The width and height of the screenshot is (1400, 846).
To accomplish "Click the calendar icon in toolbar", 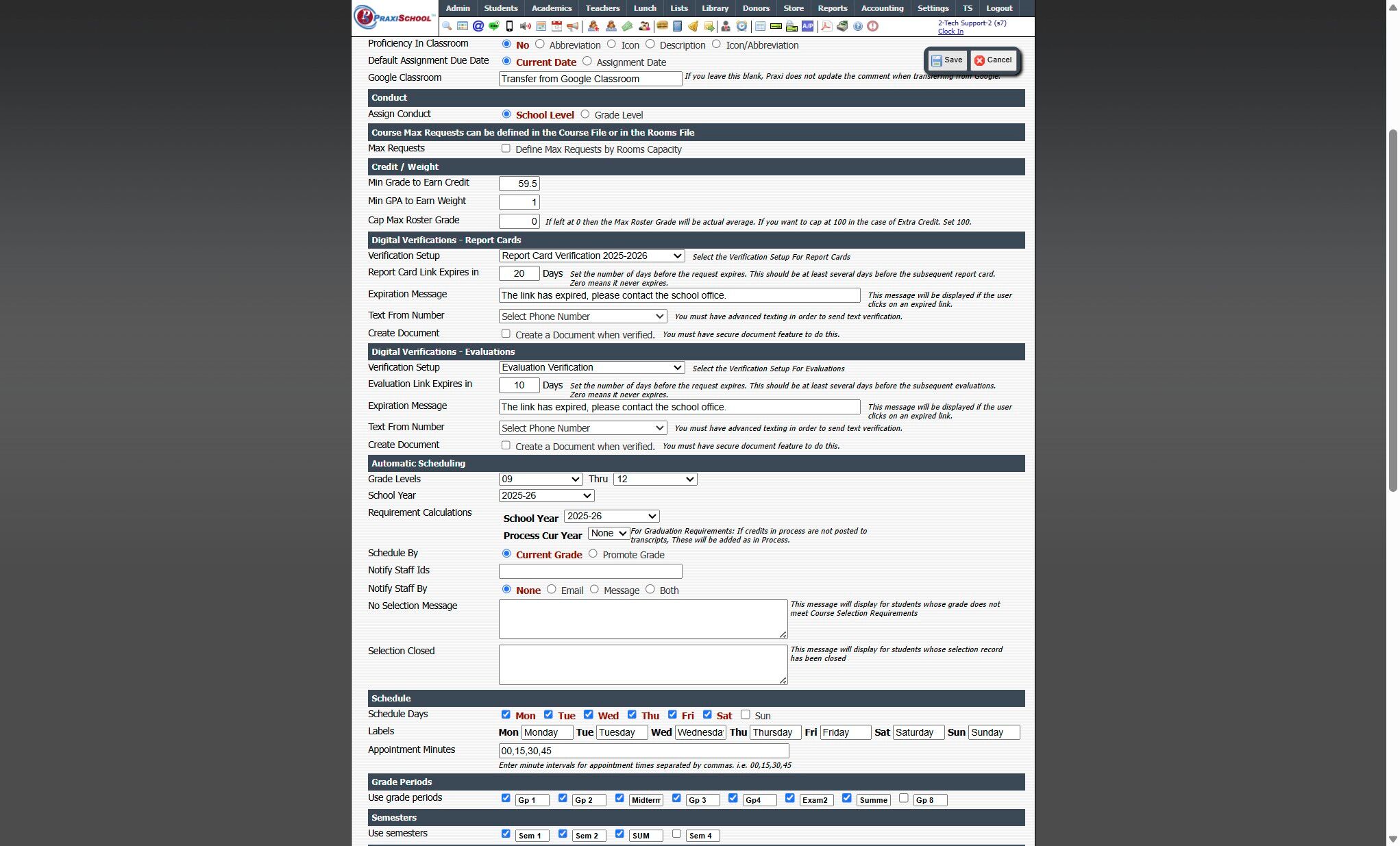I will click(556, 26).
